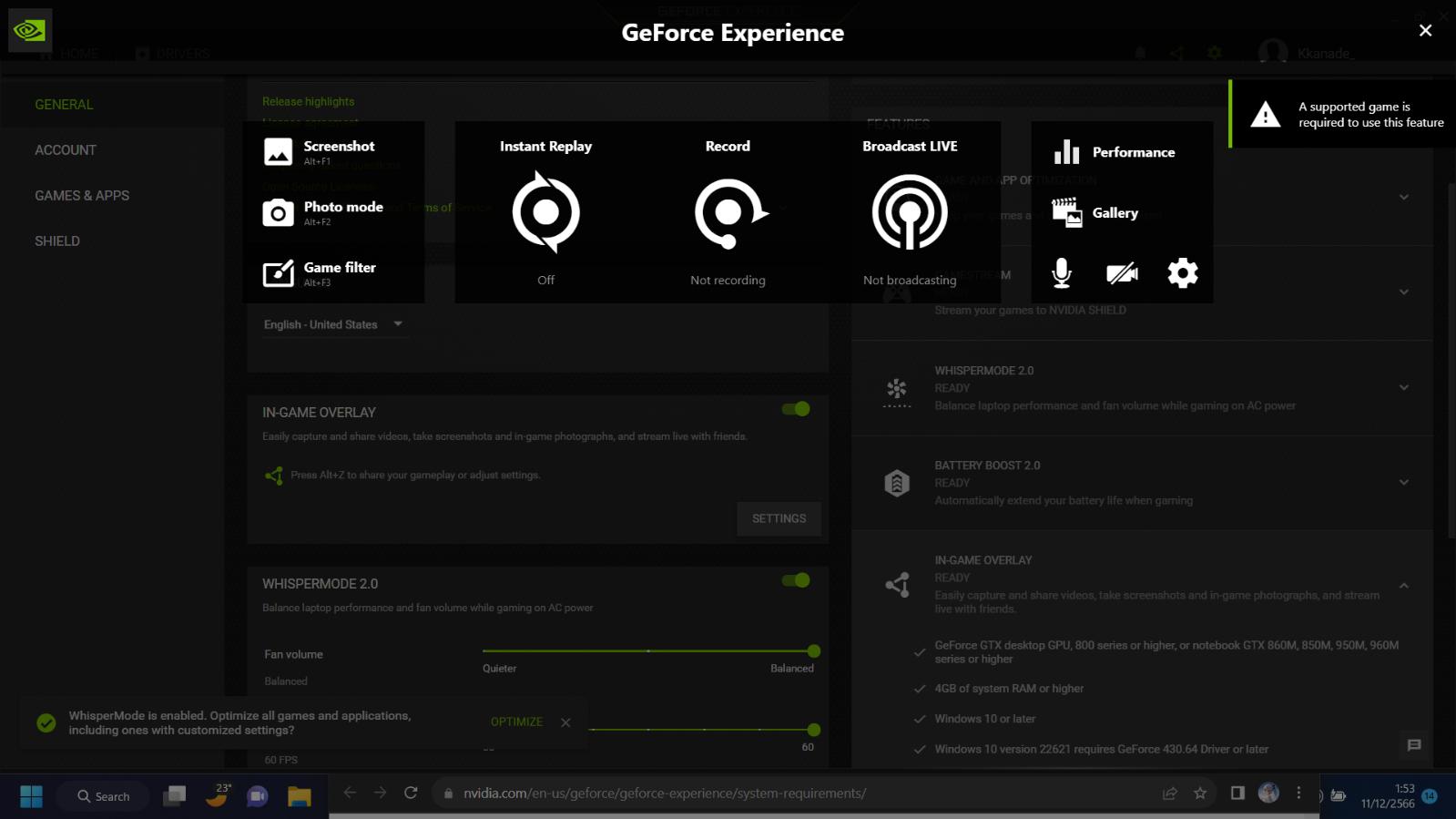Toggle the microphone in the overlay
Image resolution: width=1456 pixels, height=819 pixels.
1062,272
